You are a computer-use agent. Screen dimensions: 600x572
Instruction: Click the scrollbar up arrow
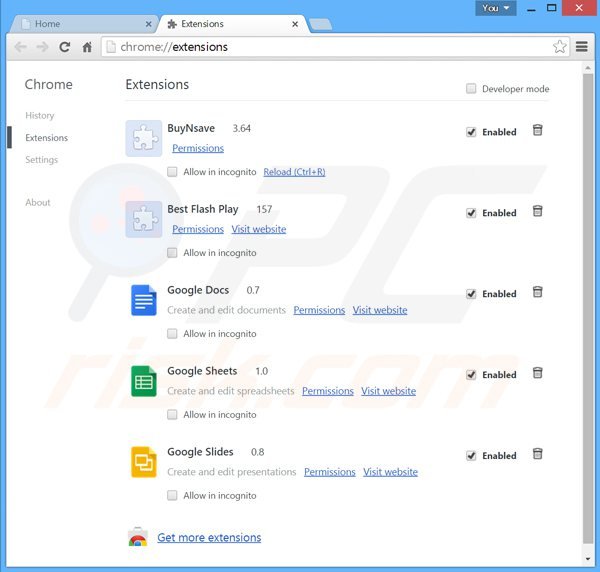coord(588,68)
